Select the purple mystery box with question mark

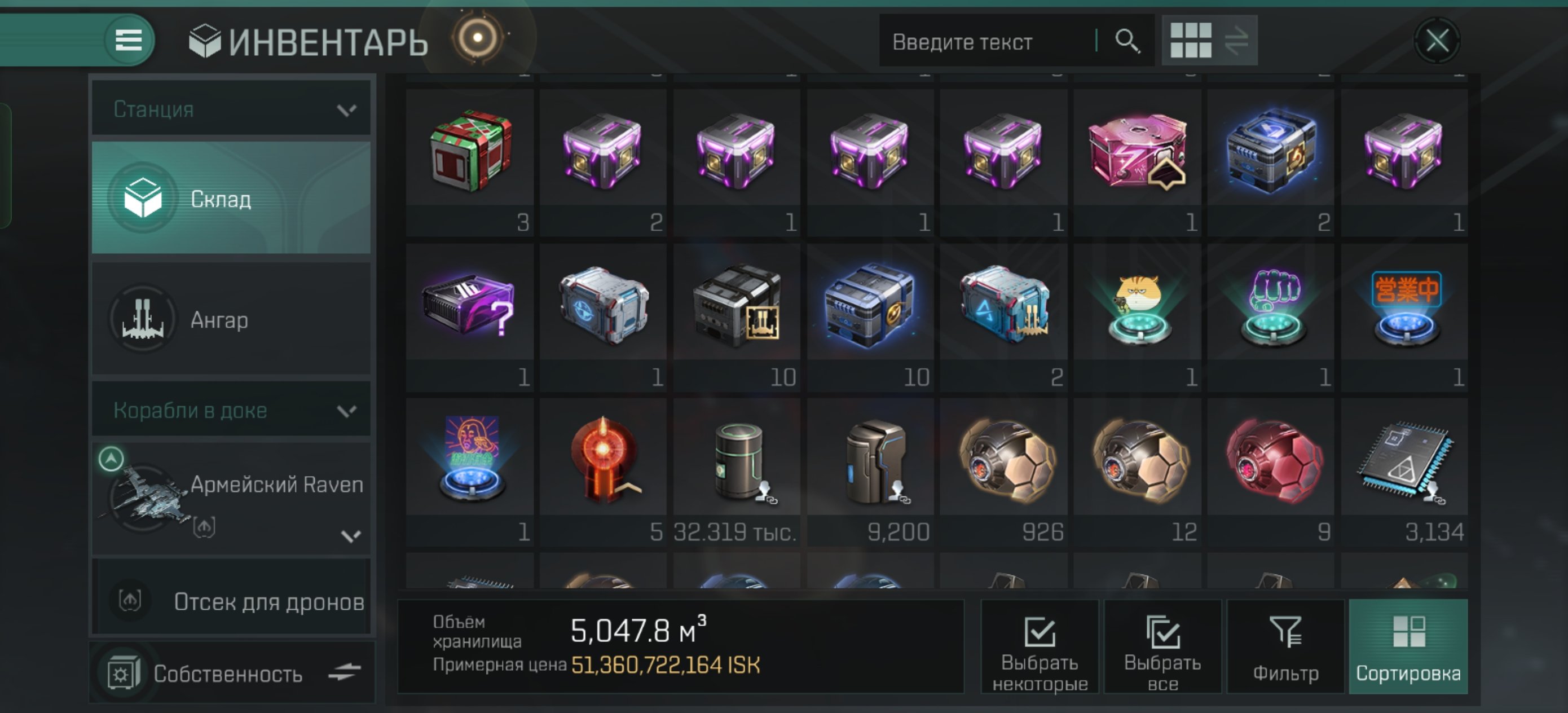pyautogui.click(x=470, y=318)
